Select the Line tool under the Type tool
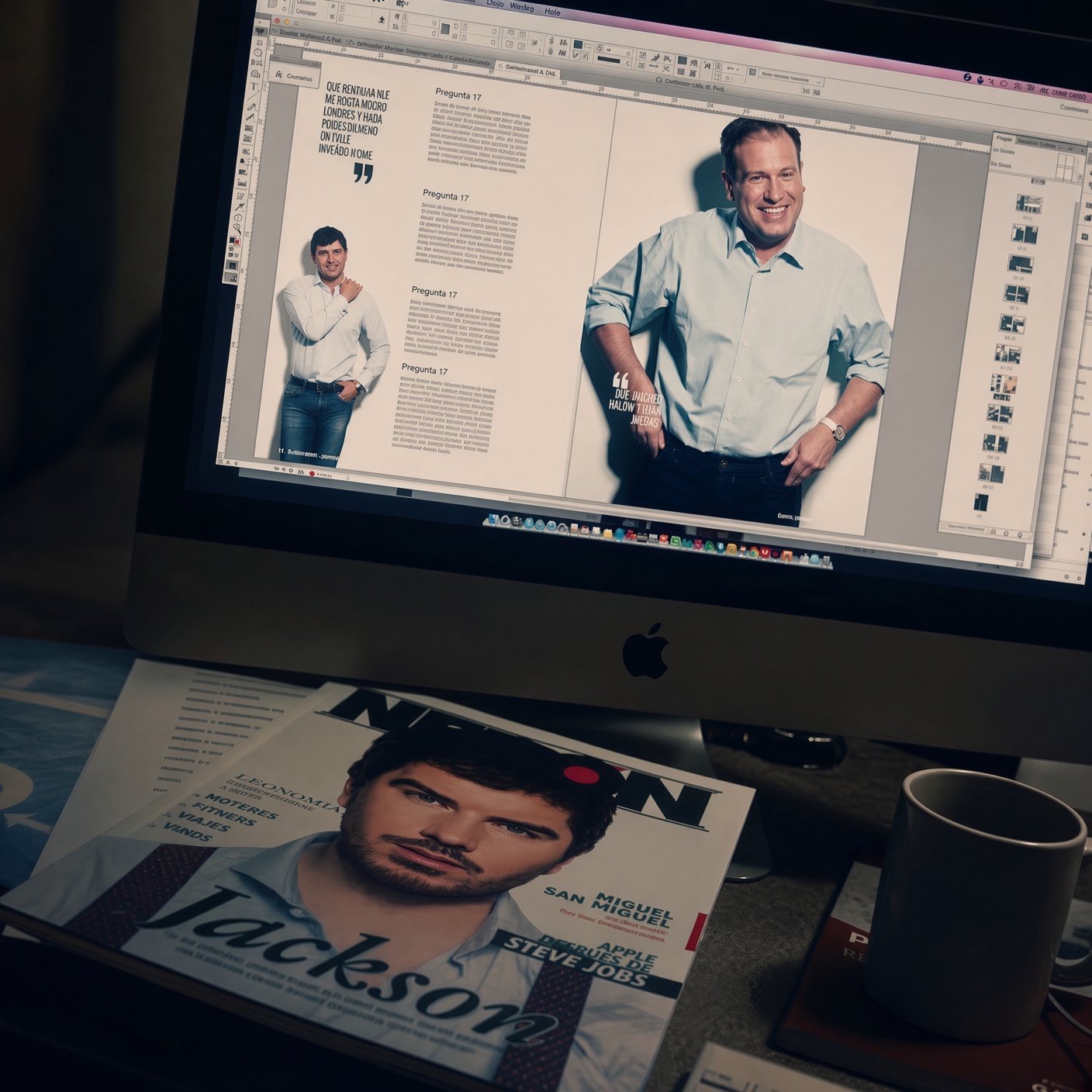Screen dimensions: 1092x1092 [x=253, y=96]
